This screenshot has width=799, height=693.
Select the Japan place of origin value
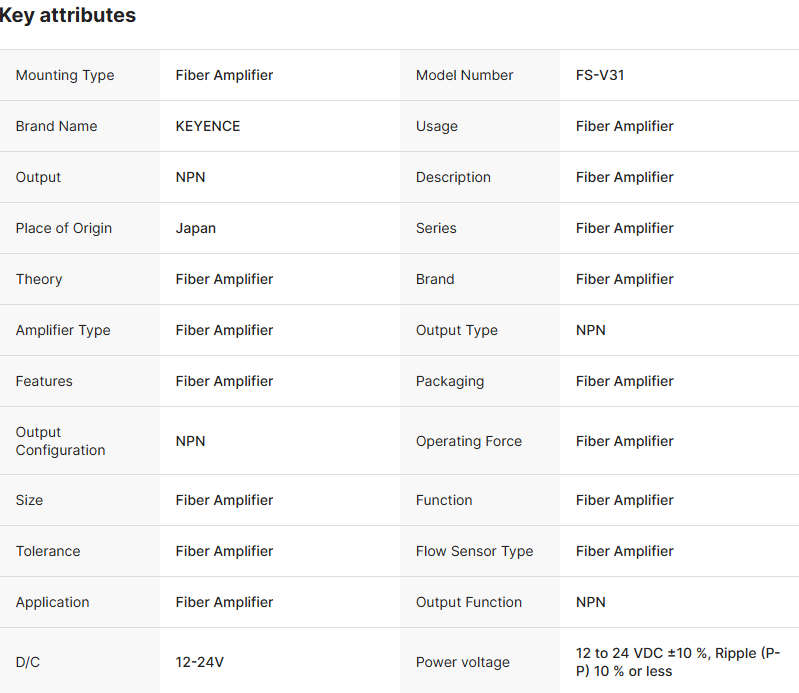[x=196, y=228]
